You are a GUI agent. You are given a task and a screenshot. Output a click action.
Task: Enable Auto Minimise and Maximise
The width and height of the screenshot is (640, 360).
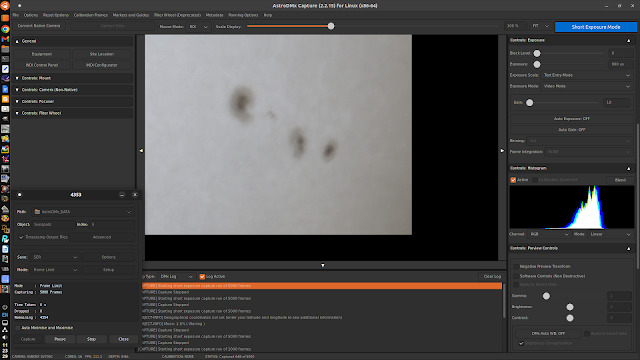coord(18,328)
